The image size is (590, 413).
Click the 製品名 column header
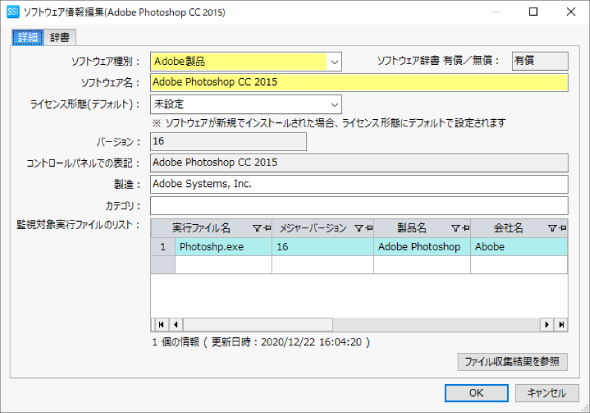point(422,228)
